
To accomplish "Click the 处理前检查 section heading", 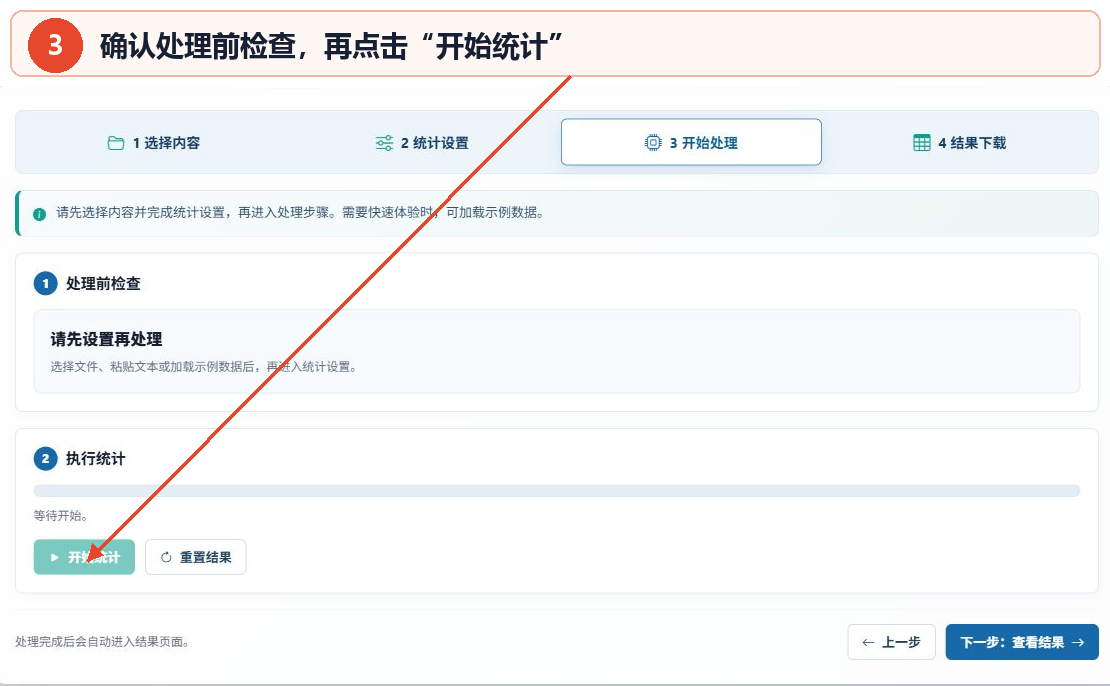I will (x=103, y=284).
